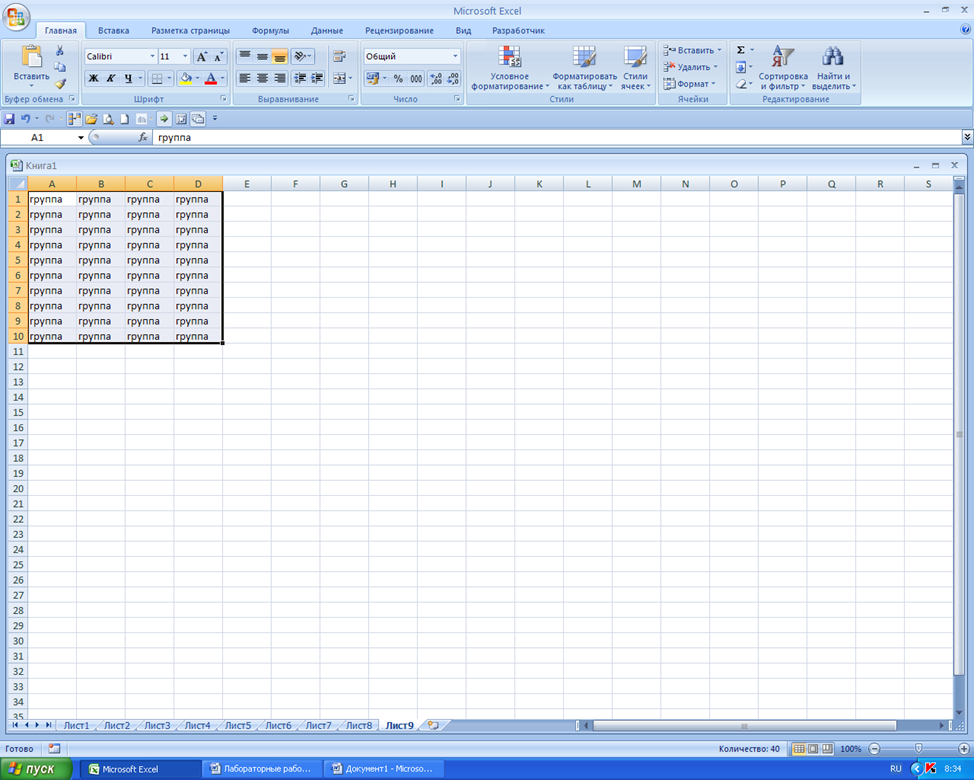Click the New blank document icon
Viewport: 974px width, 780px height.
click(124, 119)
